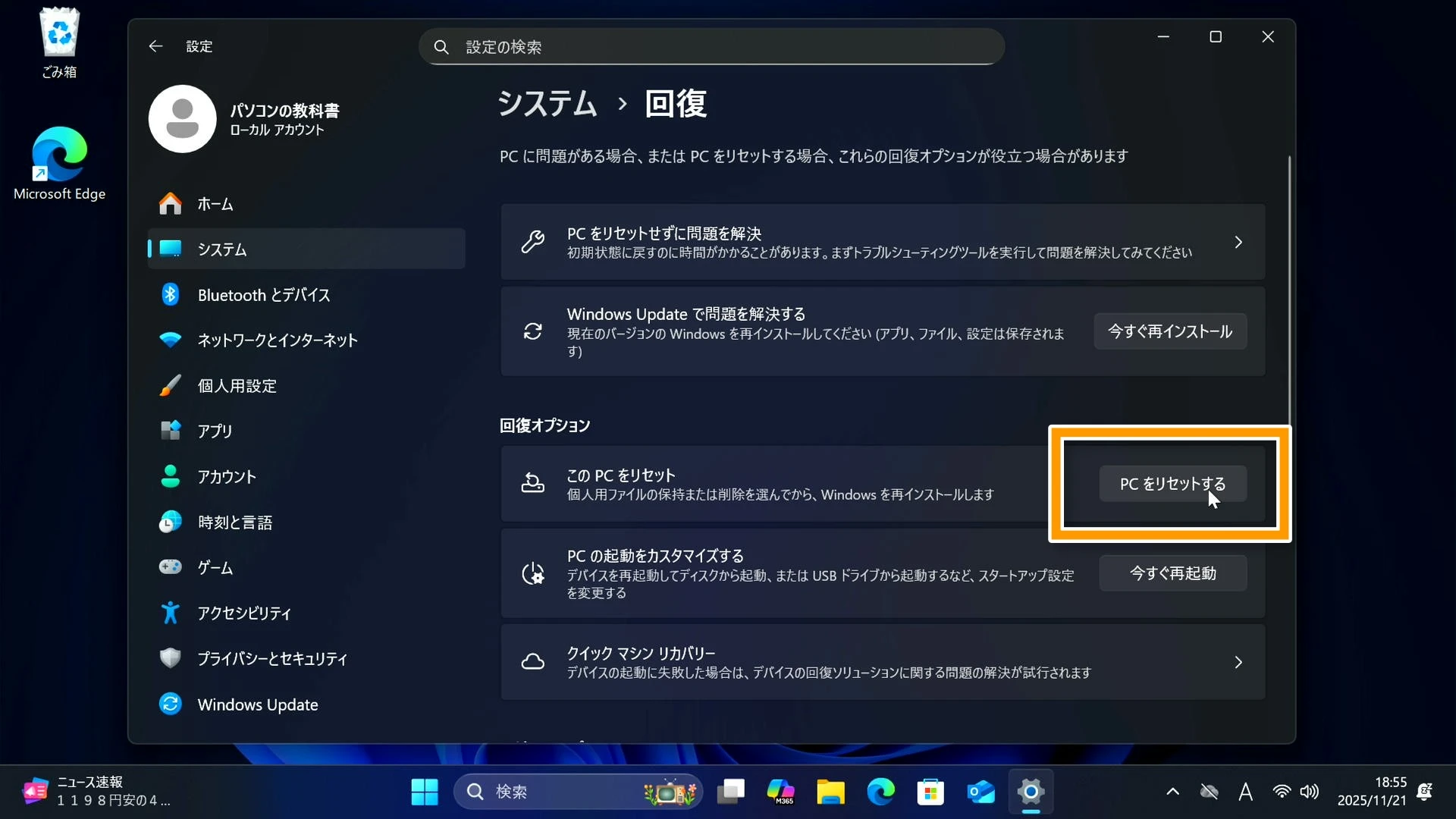1456x819 pixels.
Task: Open Microsoft Store from taskbar
Action: tap(930, 792)
